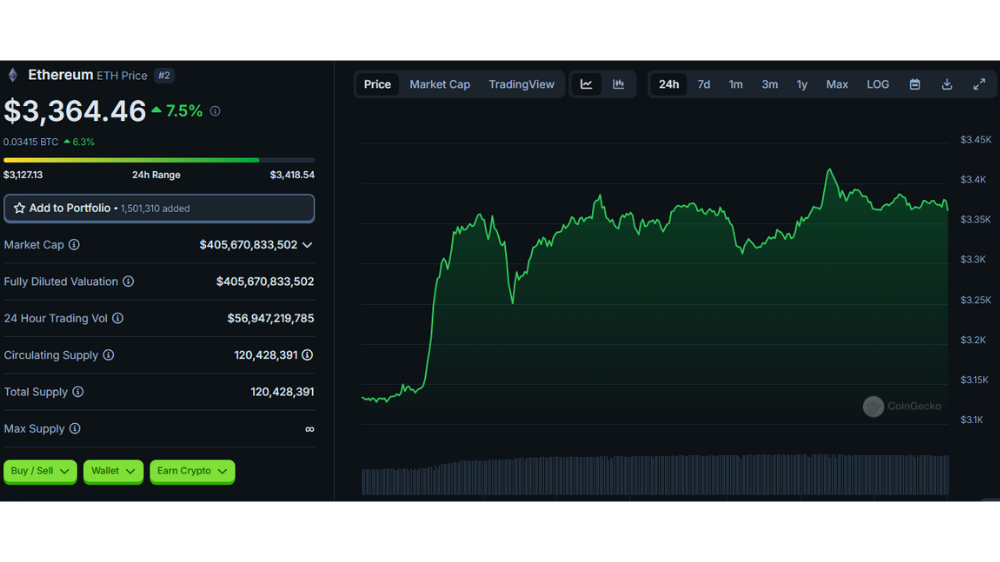This screenshot has height=562, width=1000.
Task: Open the price change info icon next to 7.5%
Action: point(216,111)
